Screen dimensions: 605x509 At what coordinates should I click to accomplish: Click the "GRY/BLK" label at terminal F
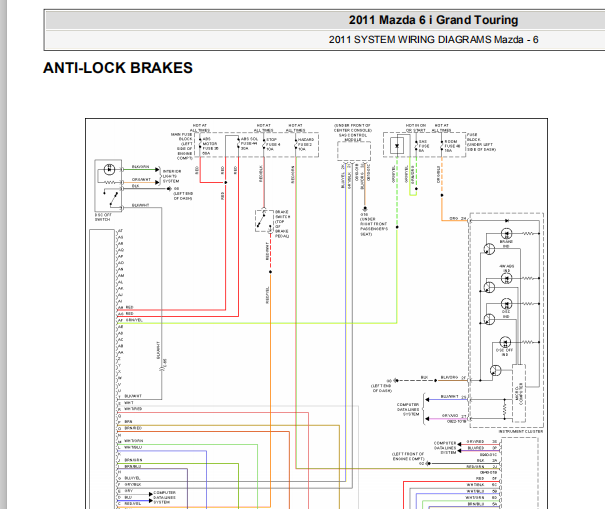coord(133,484)
